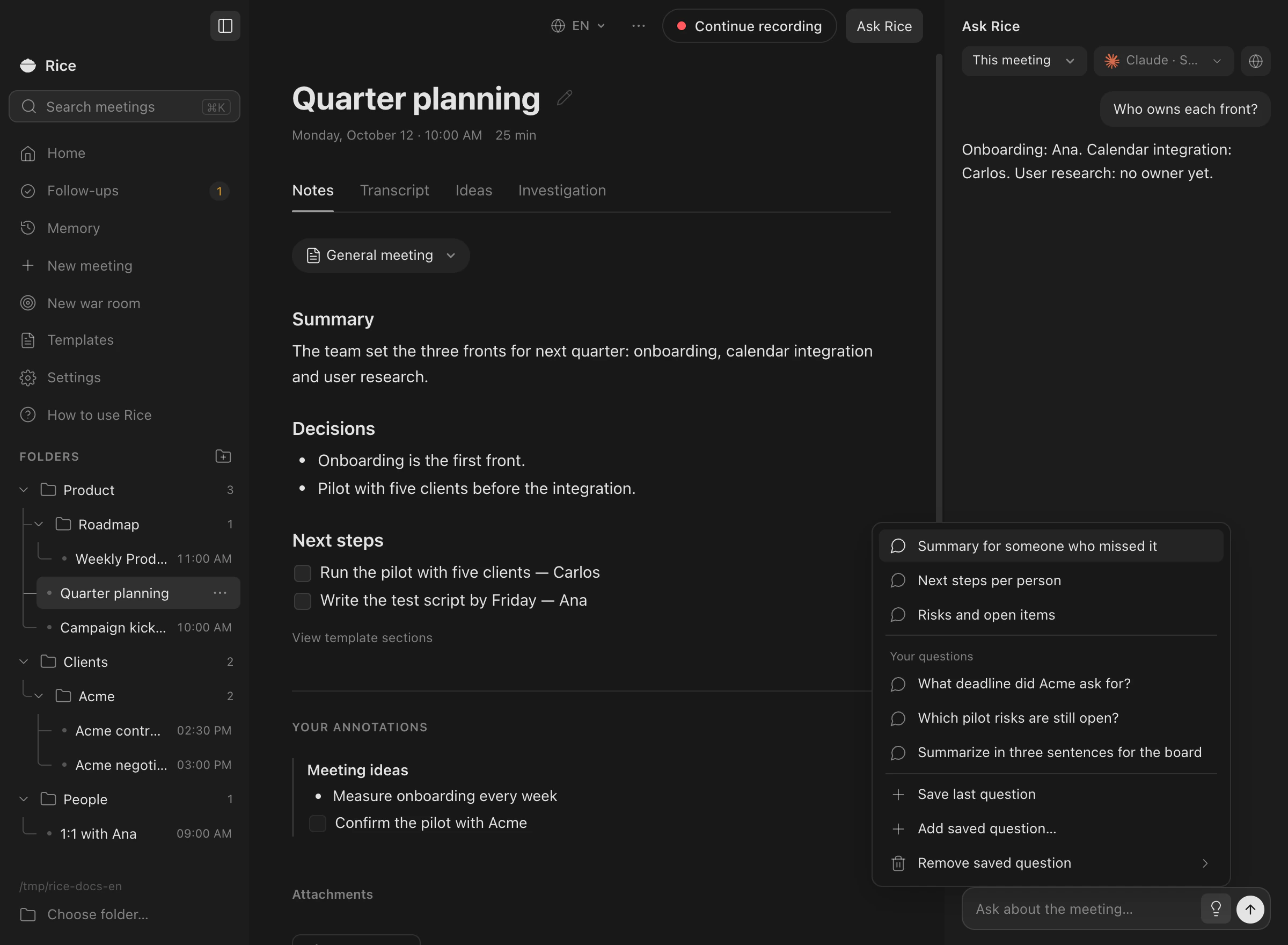Viewport: 1288px width, 945px height.
Task: Check Confirm the pilot with Acme
Action: coord(317,823)
